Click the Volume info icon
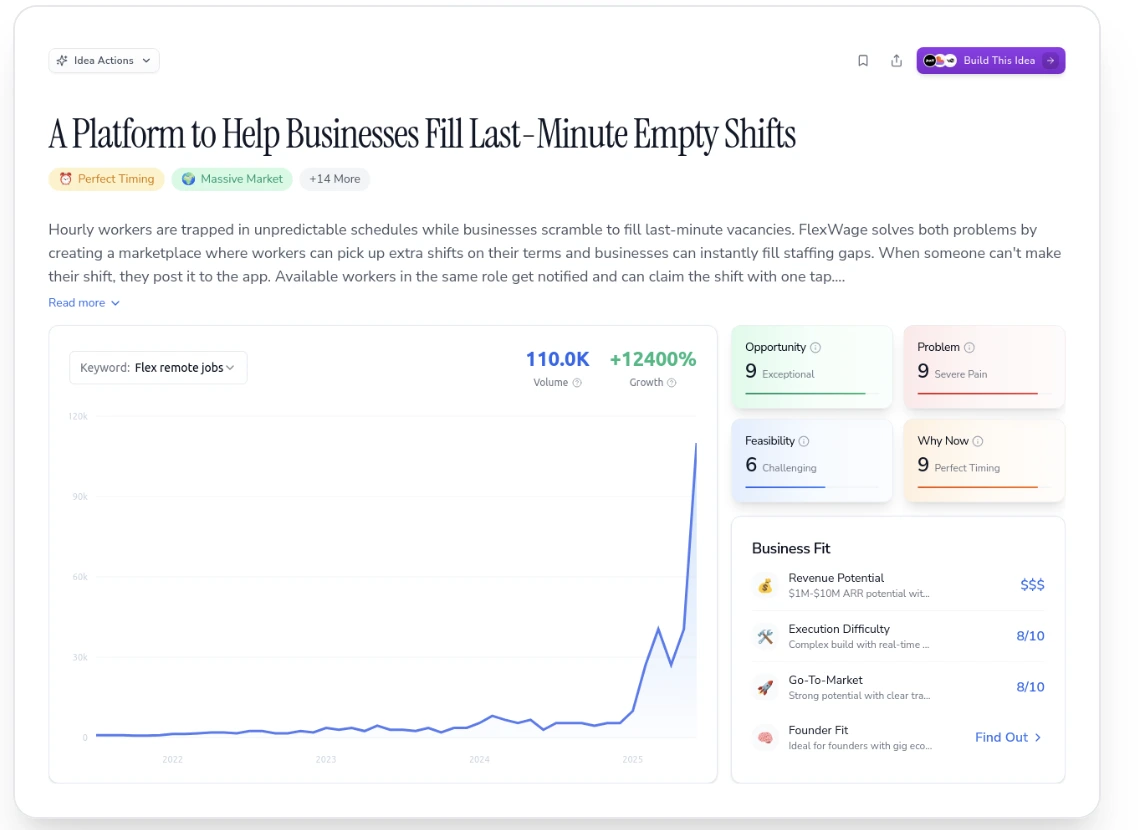 pos(577,383)
